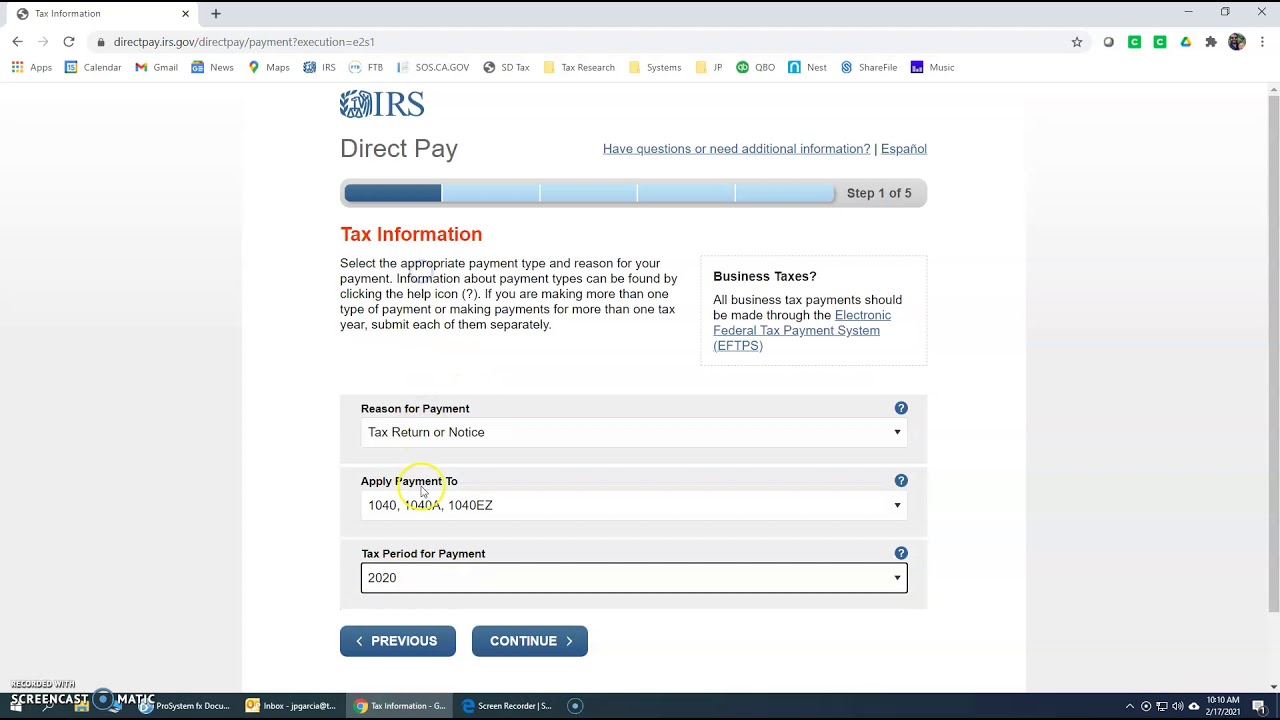Open Screen Recorder Edge taskbar item
Screen dimensions: 1280x720
pos(508,706)
